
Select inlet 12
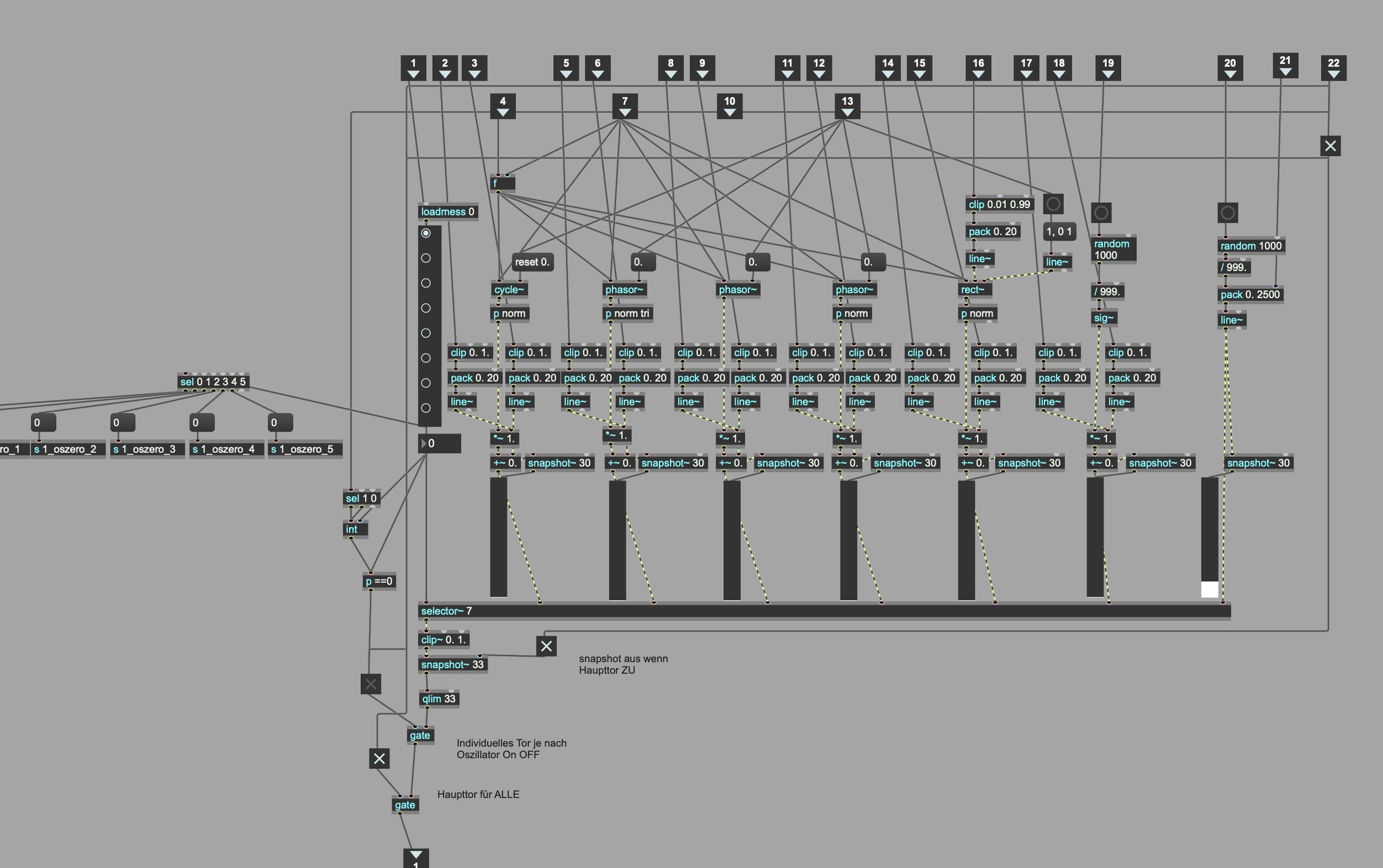click(819, 67)
